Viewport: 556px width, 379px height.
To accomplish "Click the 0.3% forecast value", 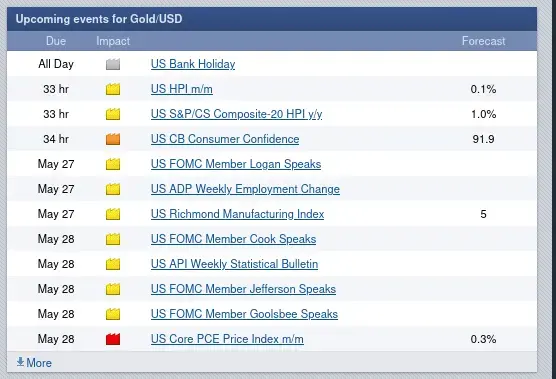I will (x=483, y=339).
